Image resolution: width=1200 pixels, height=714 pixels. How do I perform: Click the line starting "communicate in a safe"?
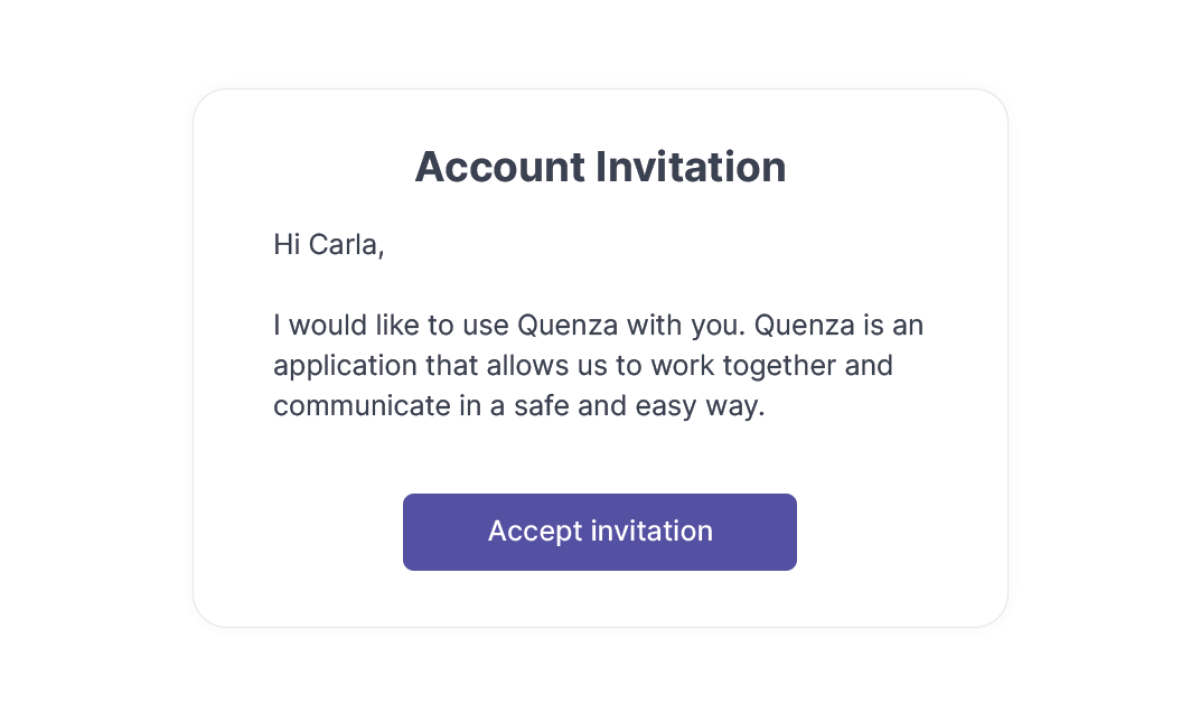(518, 407)
